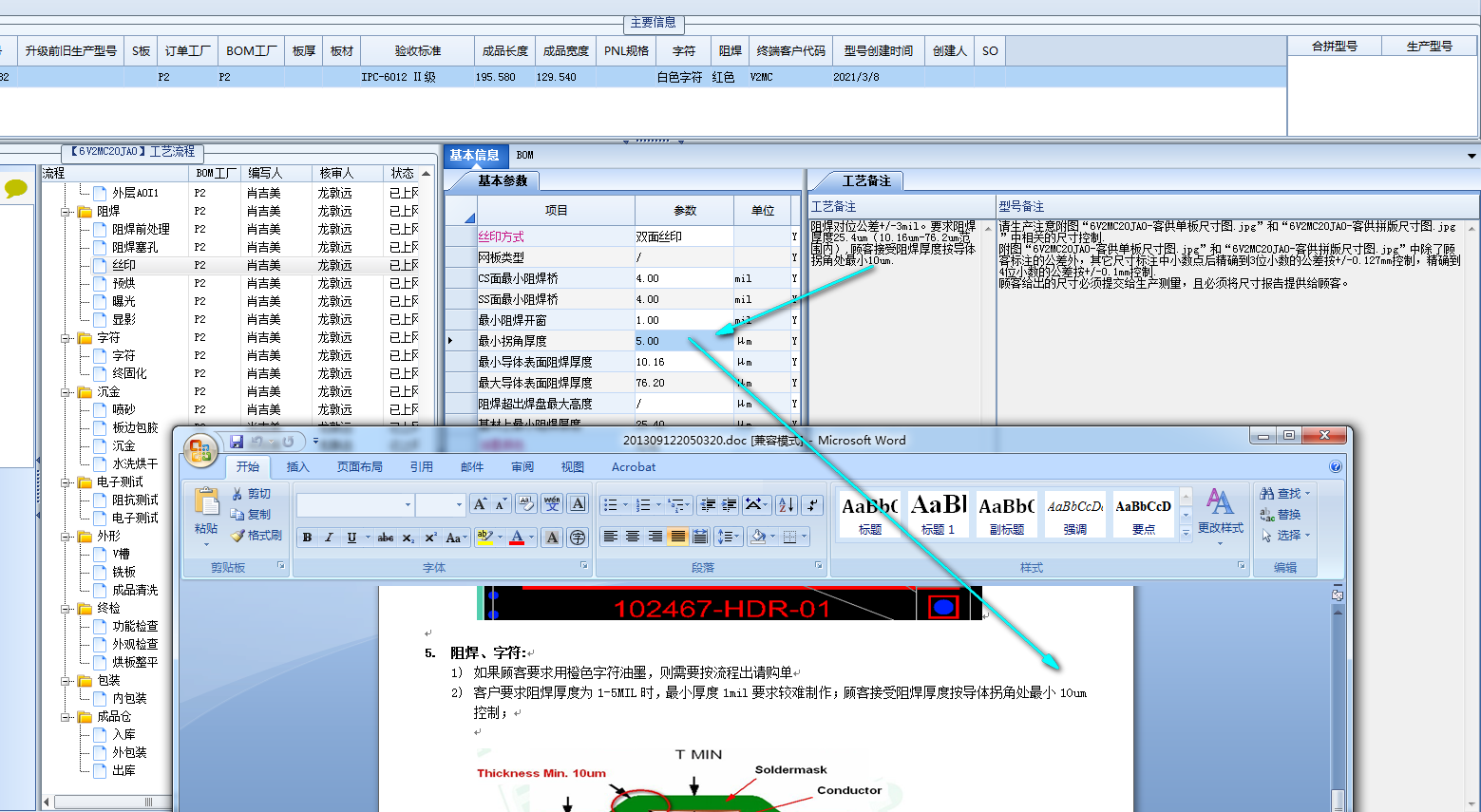Apply the 强调 style

(1074, 514)
